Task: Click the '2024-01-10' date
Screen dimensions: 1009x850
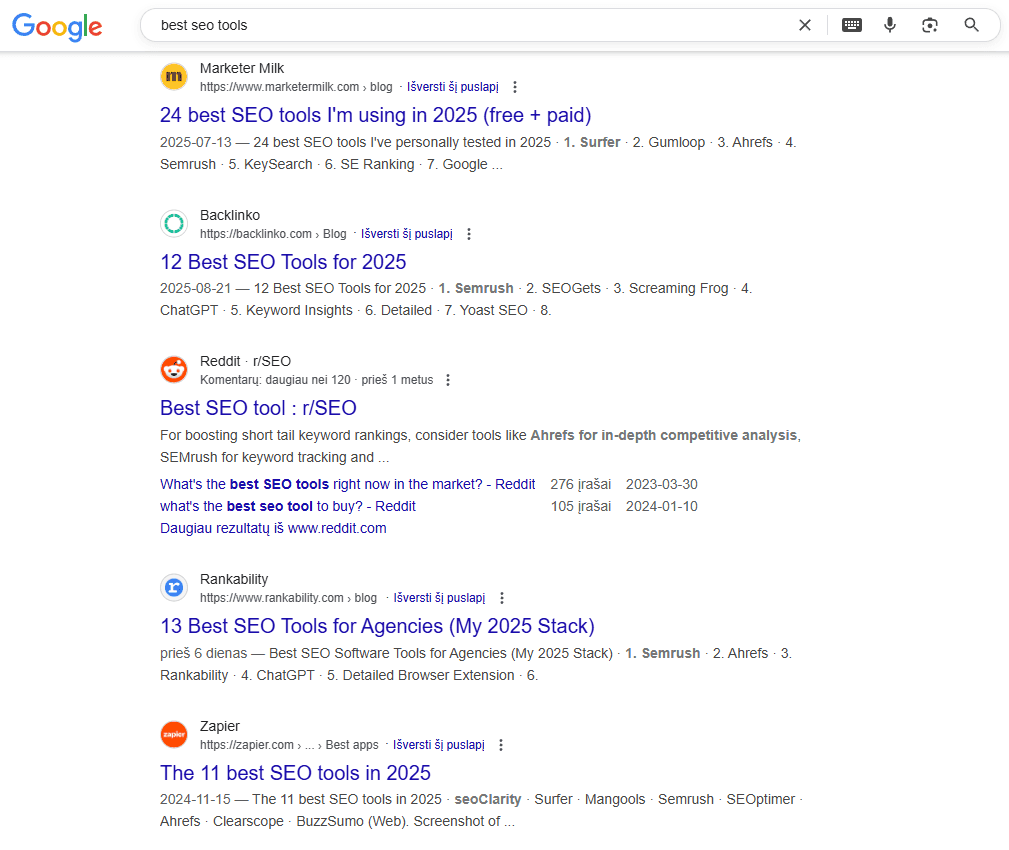Action: point(662,506)
